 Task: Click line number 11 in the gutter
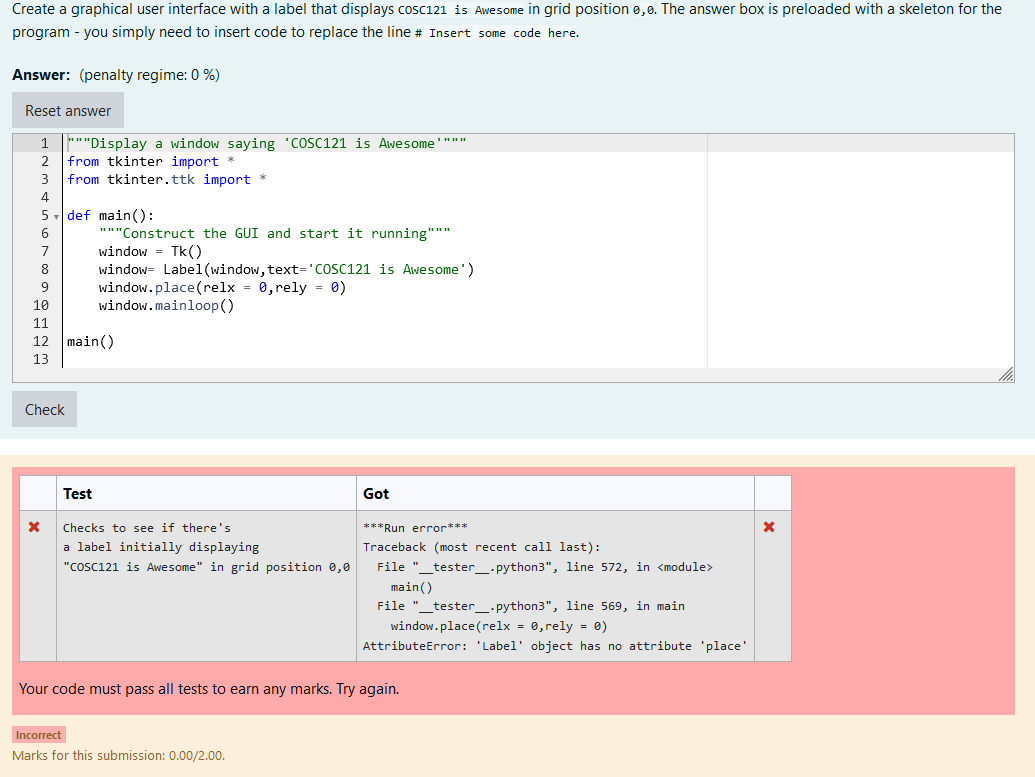(x=41, y=323)
